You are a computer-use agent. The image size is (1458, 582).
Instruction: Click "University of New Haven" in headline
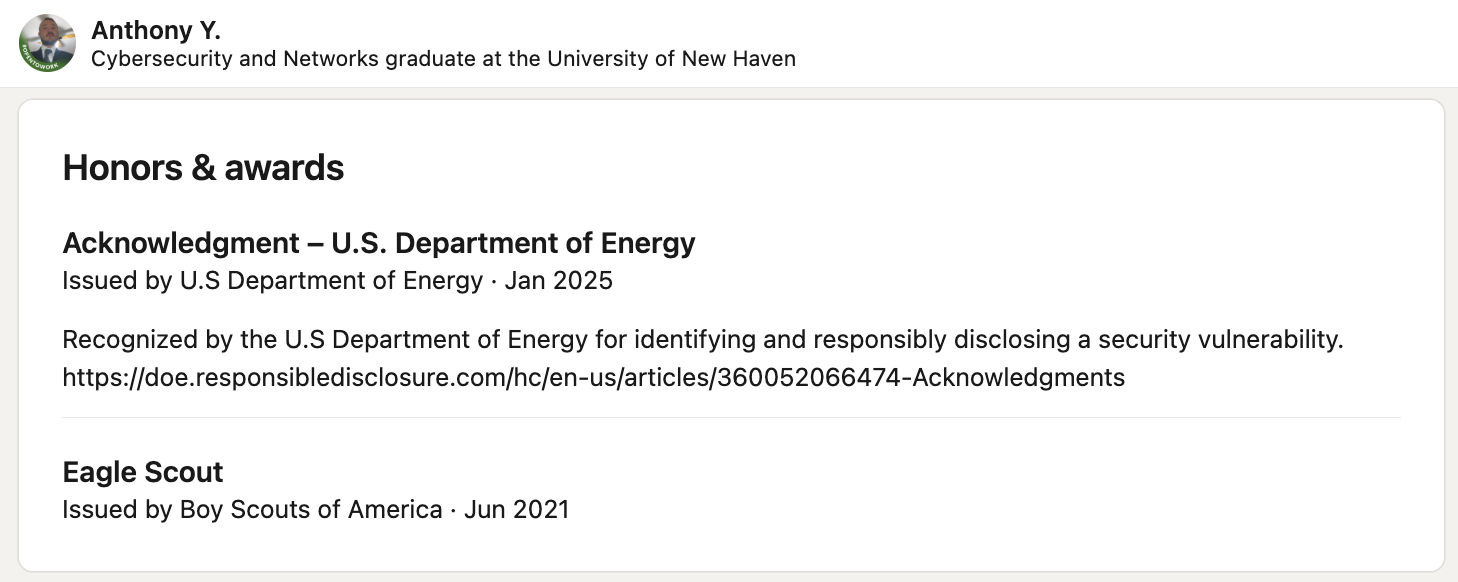click(x=673, y=59)
